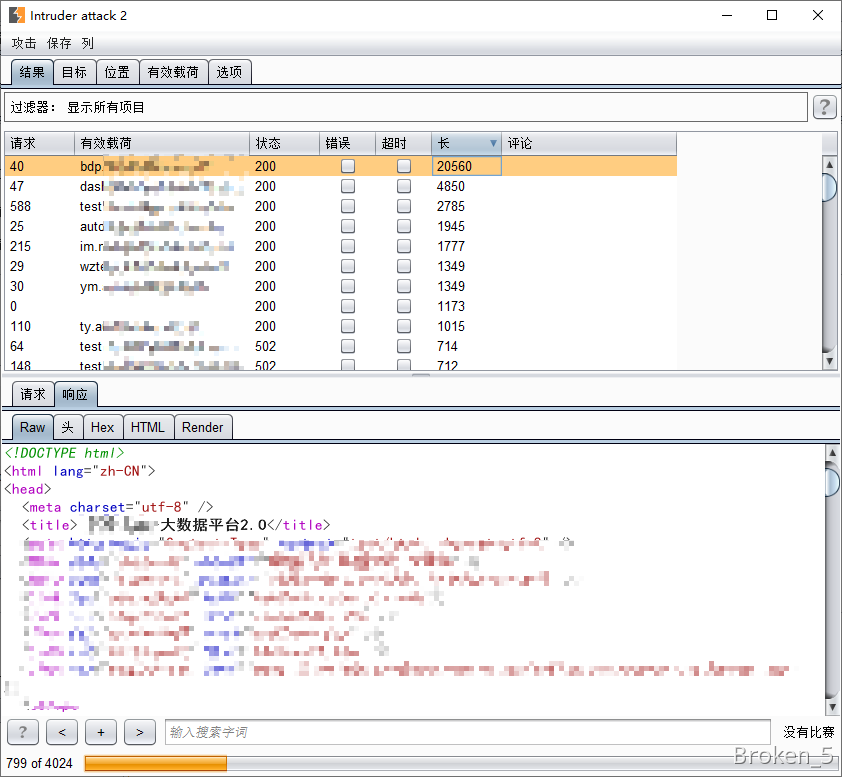Click the filter help question mark icon
Viewport: 842px width, 777px height.
(x=824, y=107)
